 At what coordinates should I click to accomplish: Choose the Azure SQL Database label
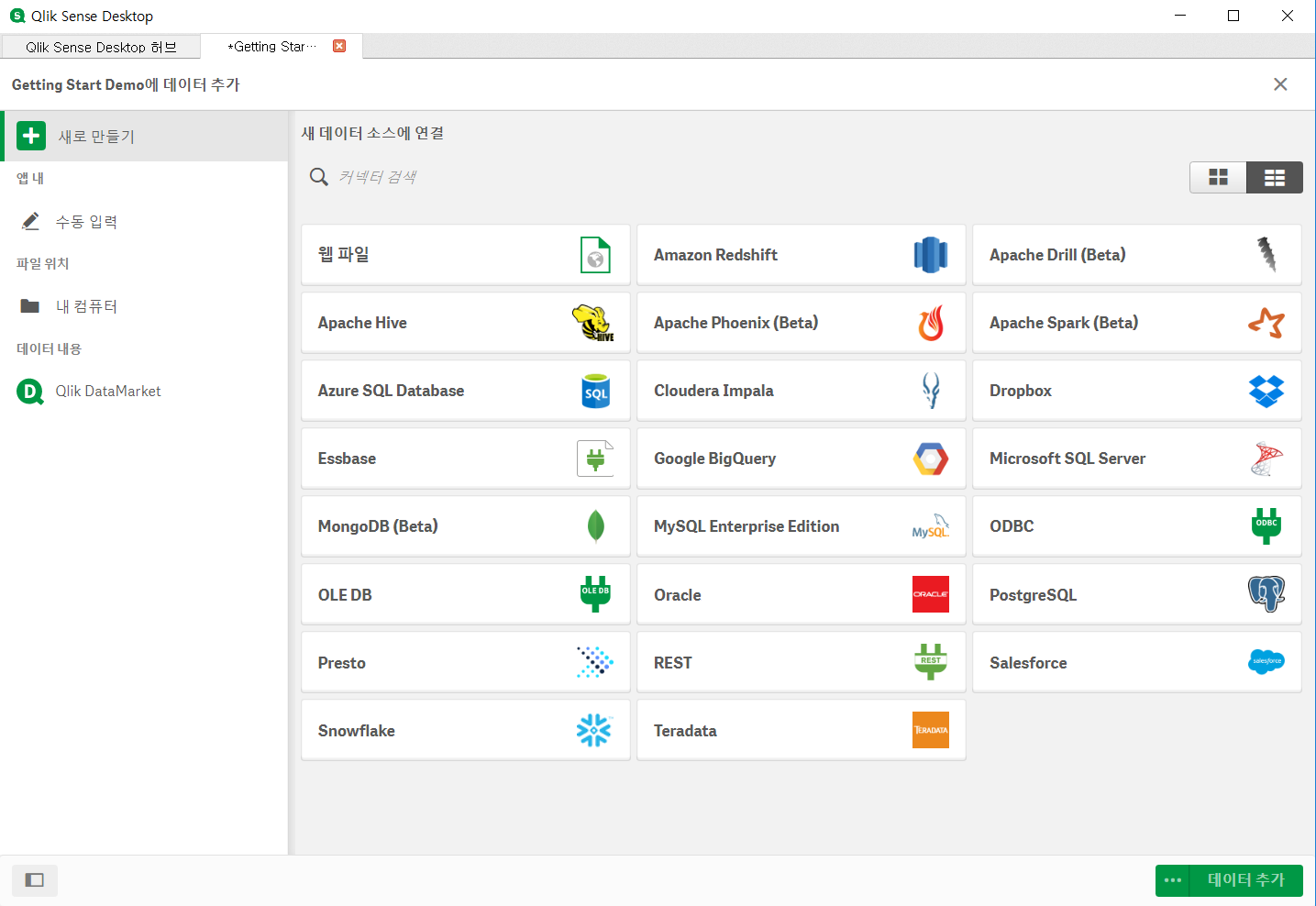(391, 391)
